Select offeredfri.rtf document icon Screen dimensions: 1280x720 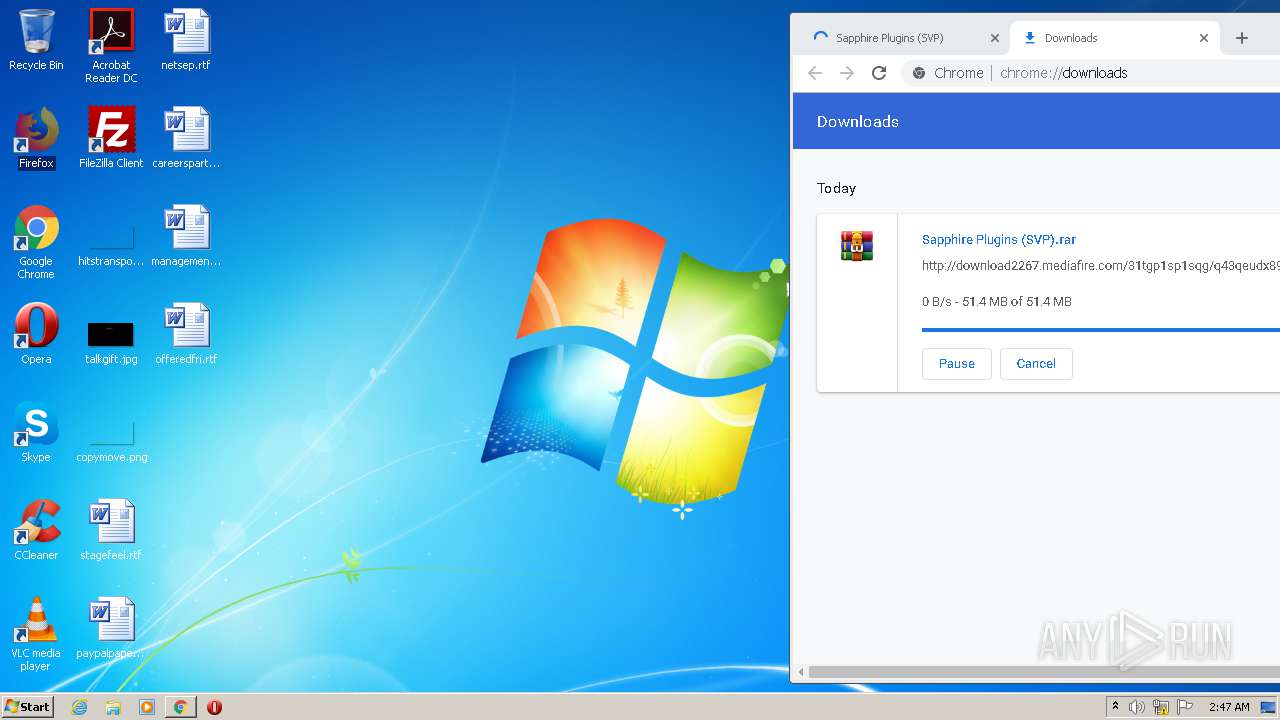186,335
